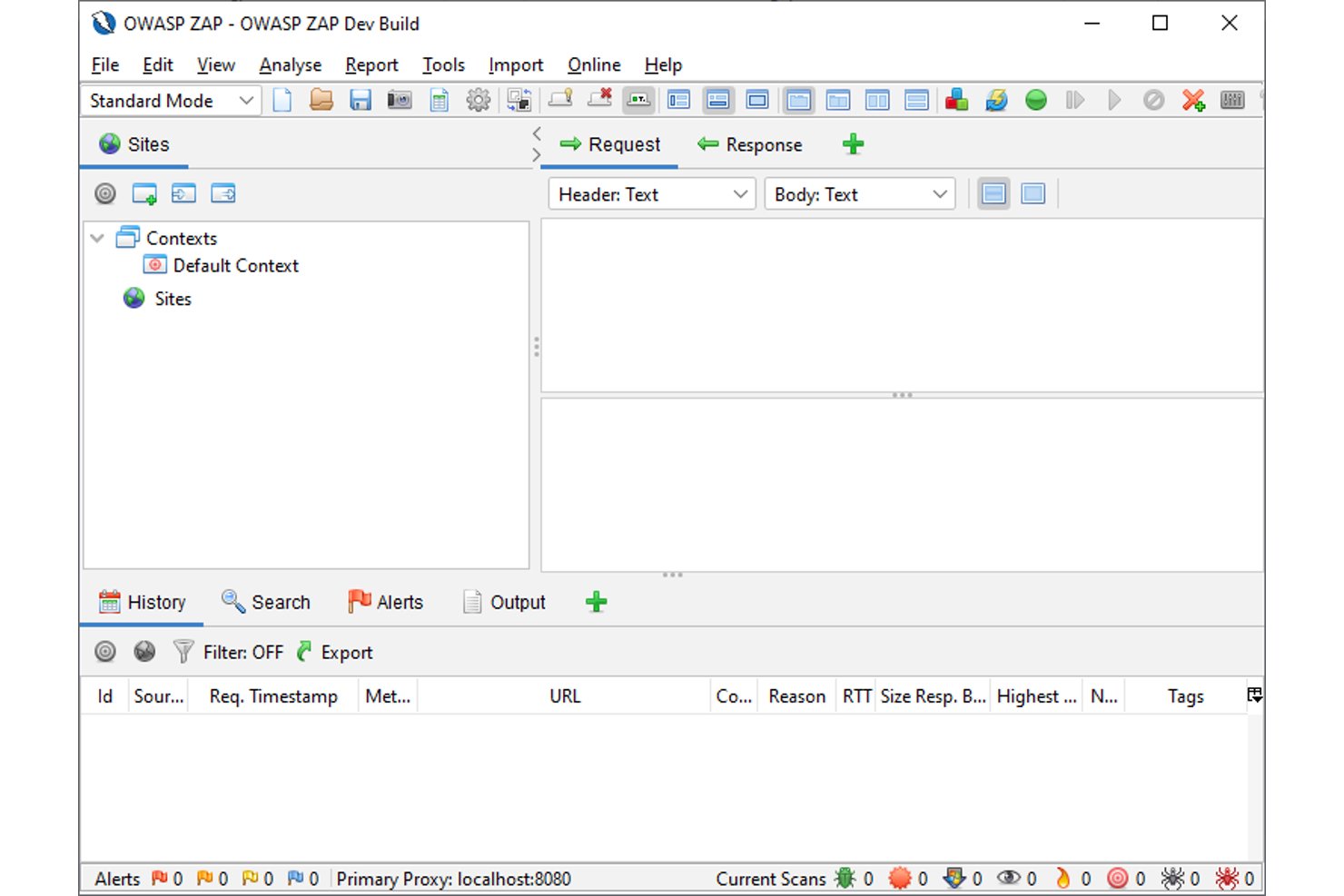
Task: Open Manage Add-ons colored blocks icon
Action: [956, 100]
